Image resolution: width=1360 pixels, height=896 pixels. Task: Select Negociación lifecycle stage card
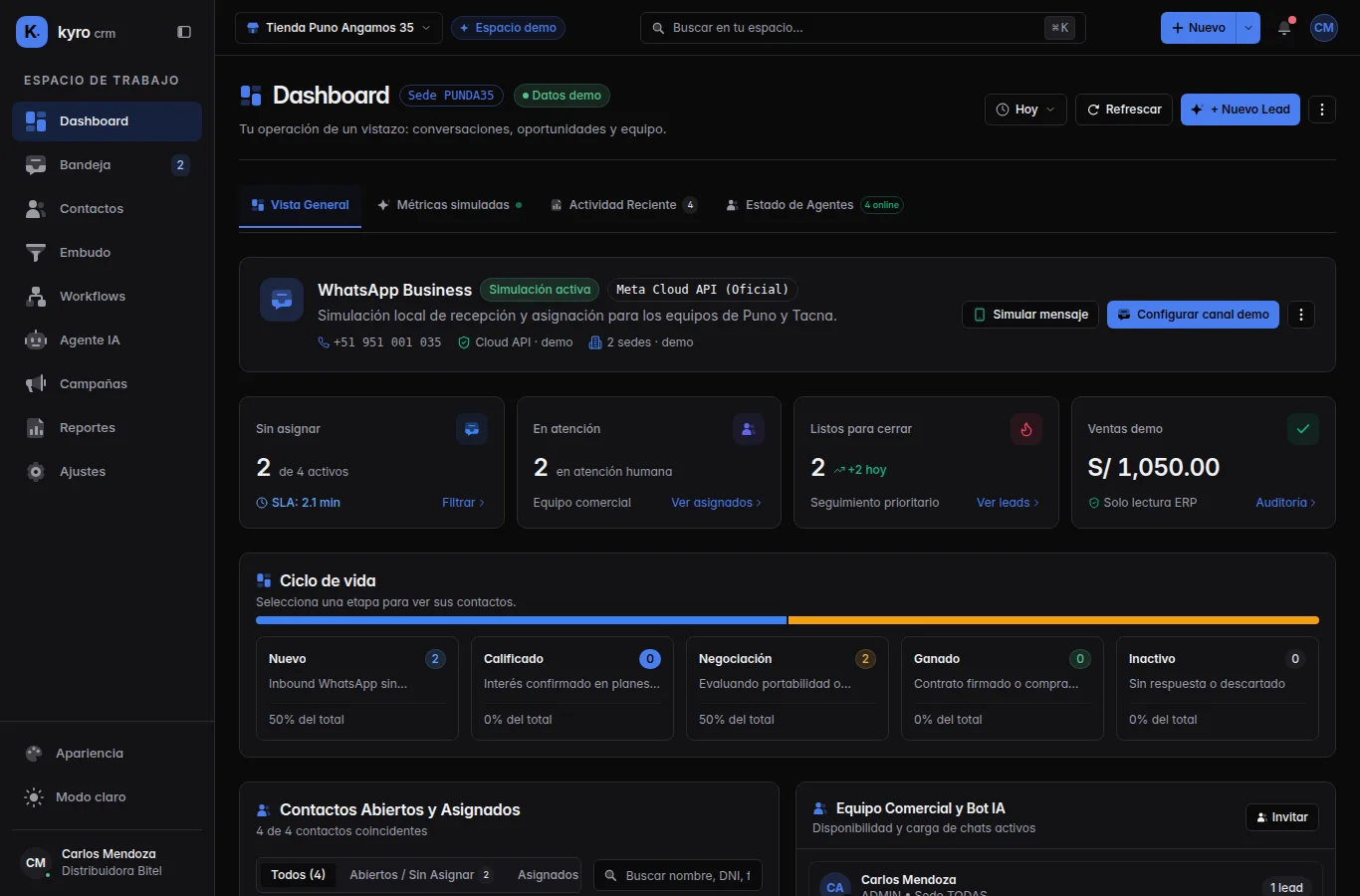coord(788,688)
